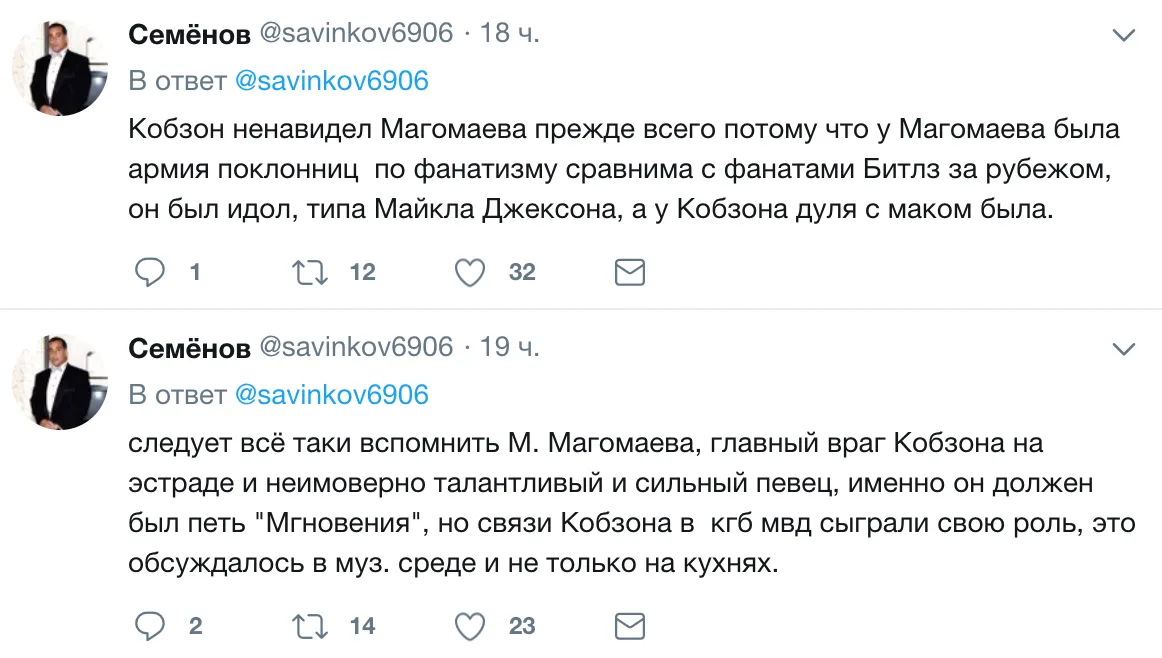Reply to the 19 ч. tweet
The height and width of the screenshot is (658, 1162).
[x=150, y=626]
